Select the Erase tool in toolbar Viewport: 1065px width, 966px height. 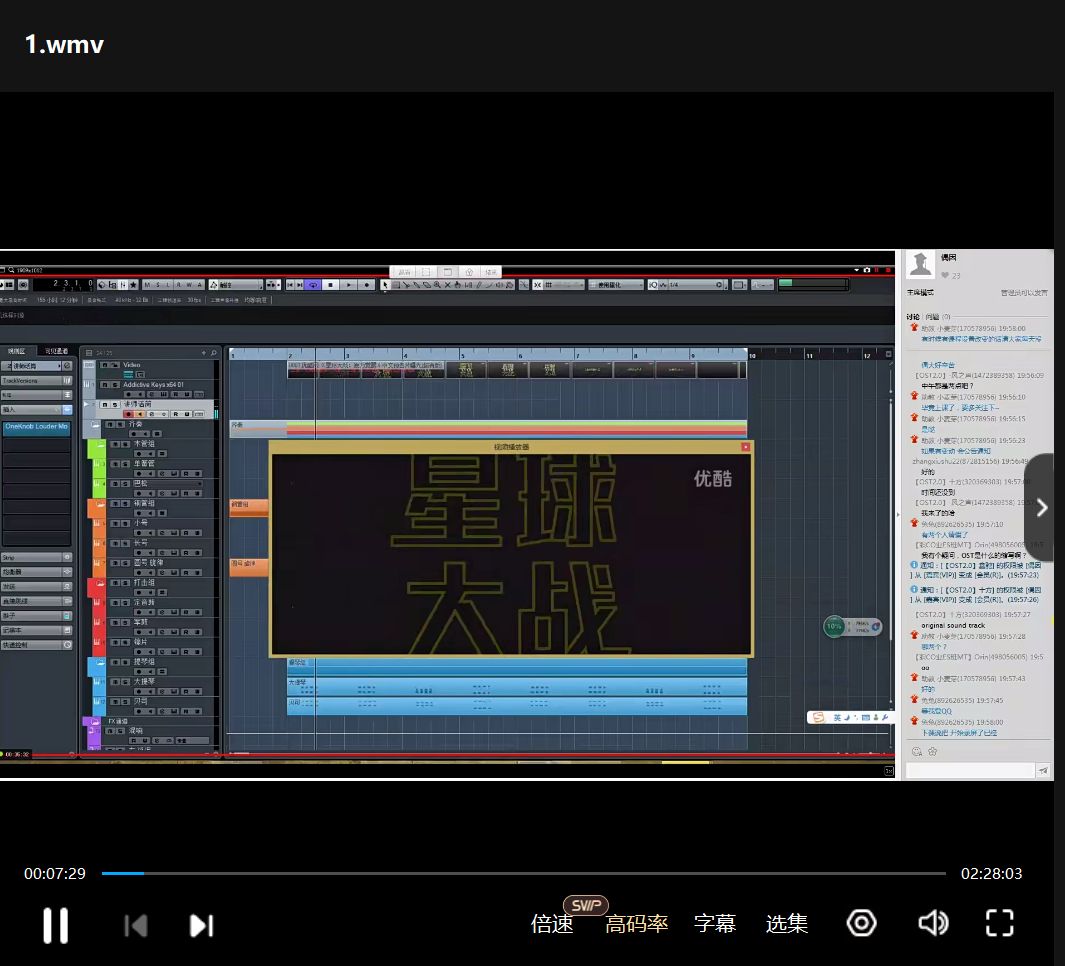tap(427, 285)
